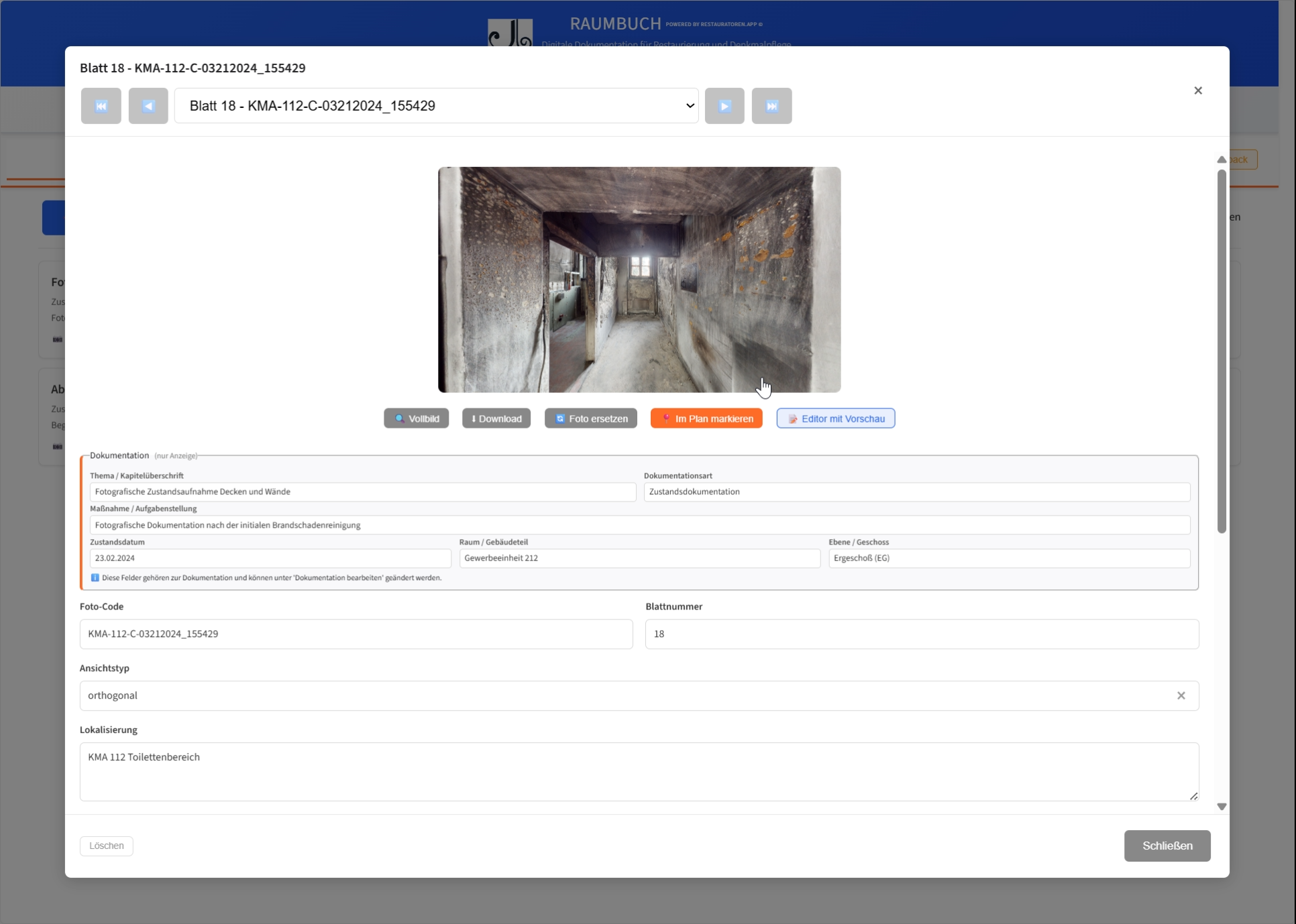This screenshot has height=924, width=1296.
Task: Open the Blatt 18 sheet dropdown
Action: tap(436, 106)
